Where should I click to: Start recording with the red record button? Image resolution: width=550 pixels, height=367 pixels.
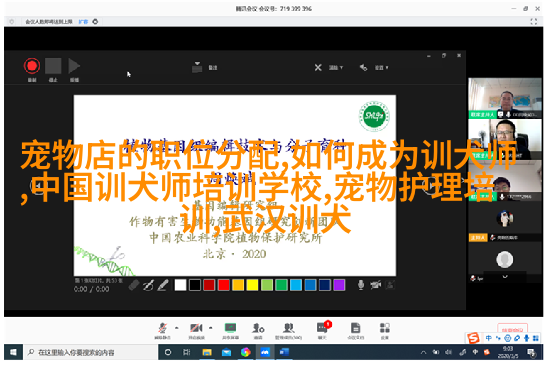[x=32, y=66]
